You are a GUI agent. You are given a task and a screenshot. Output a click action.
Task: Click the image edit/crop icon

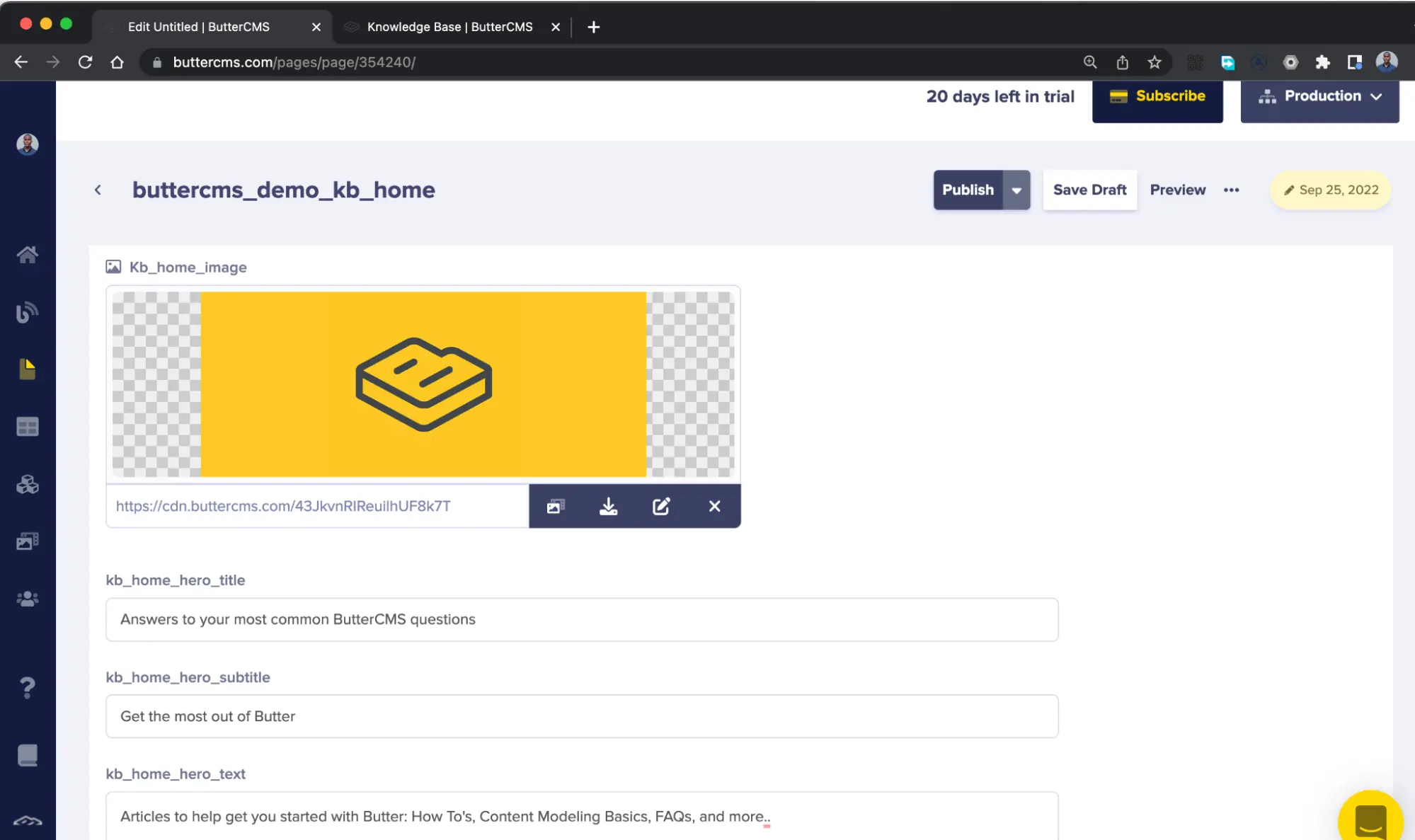click(661, 506)
